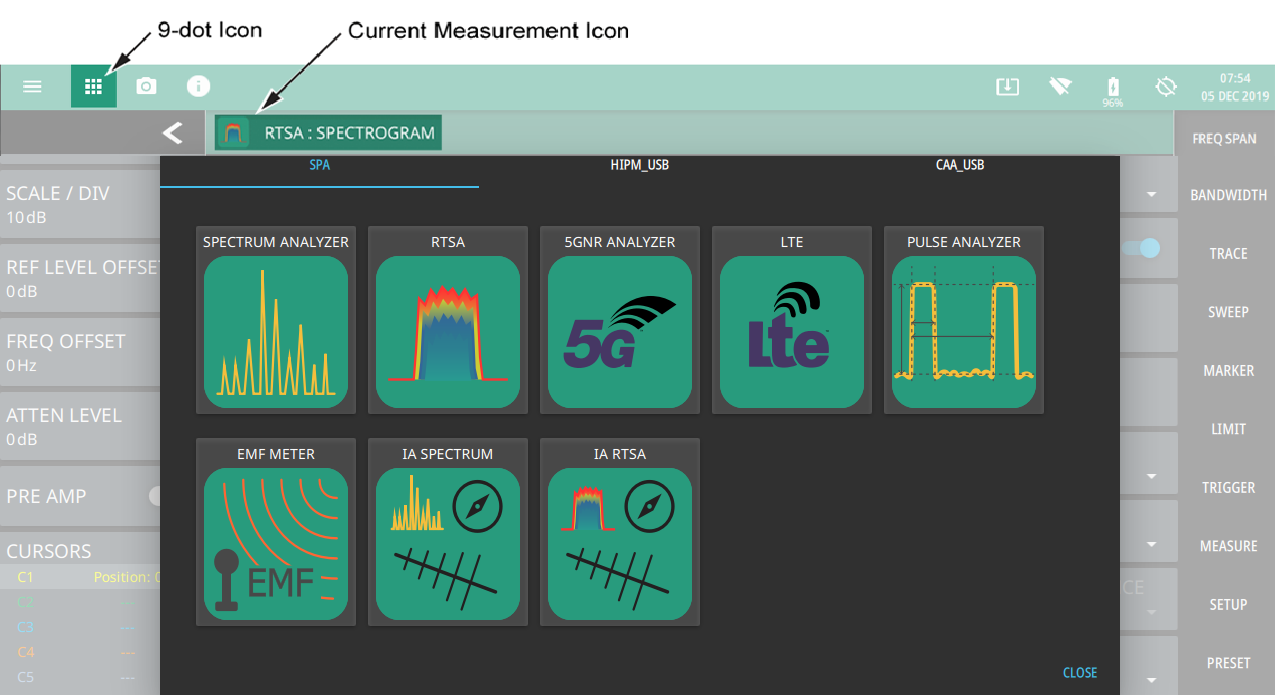Open the MARKER menu button
Image resolution: width=1275 pixels, height=695 pixels.
(x=1228, y=371)
